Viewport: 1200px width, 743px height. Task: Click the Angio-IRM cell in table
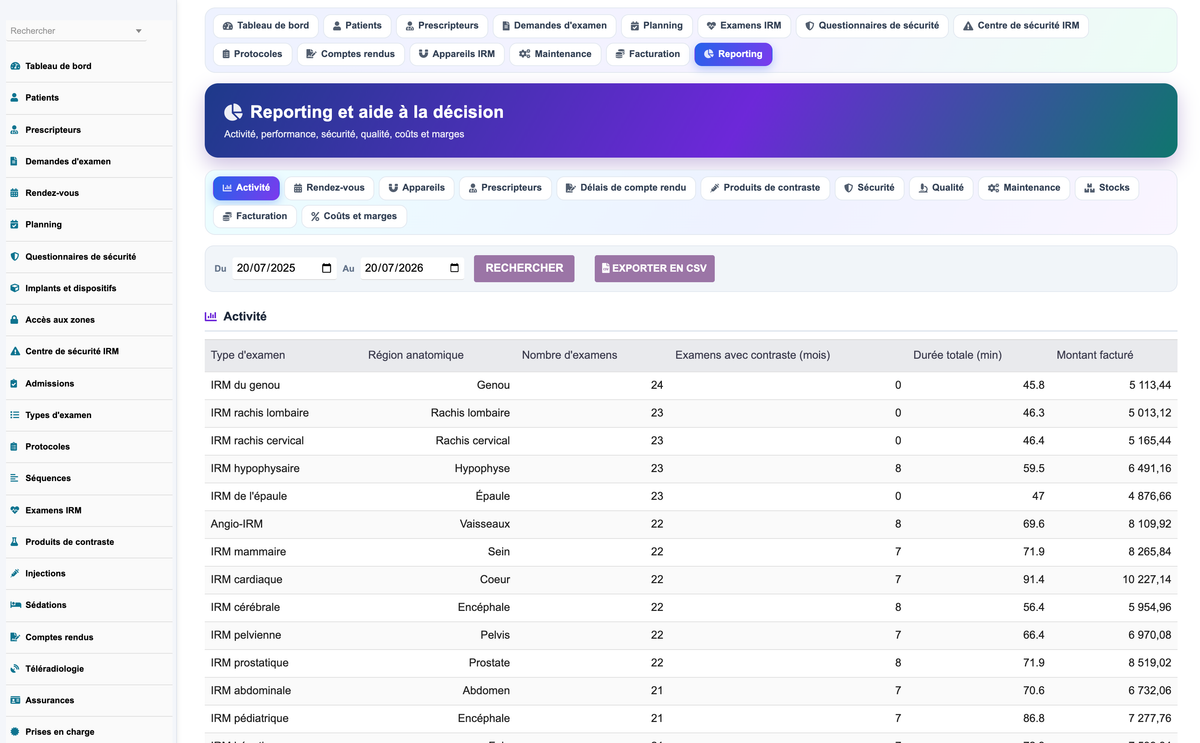237,524
